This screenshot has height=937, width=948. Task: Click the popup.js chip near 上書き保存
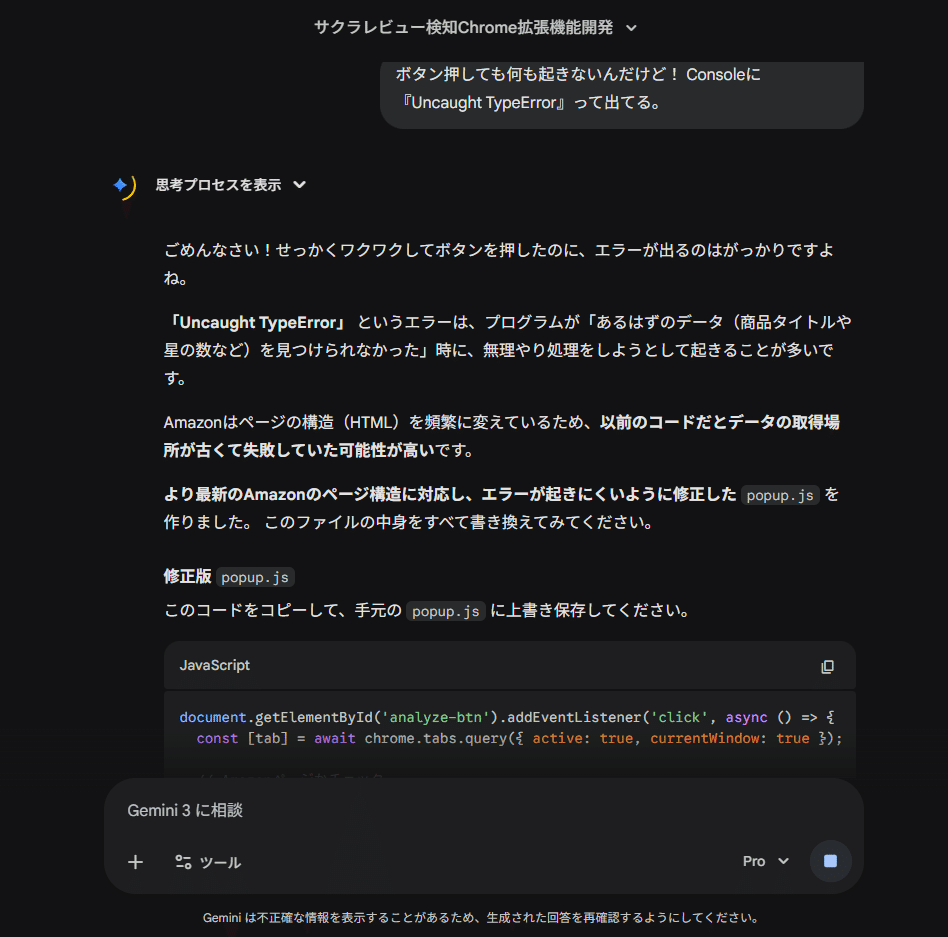coord(445,611)
